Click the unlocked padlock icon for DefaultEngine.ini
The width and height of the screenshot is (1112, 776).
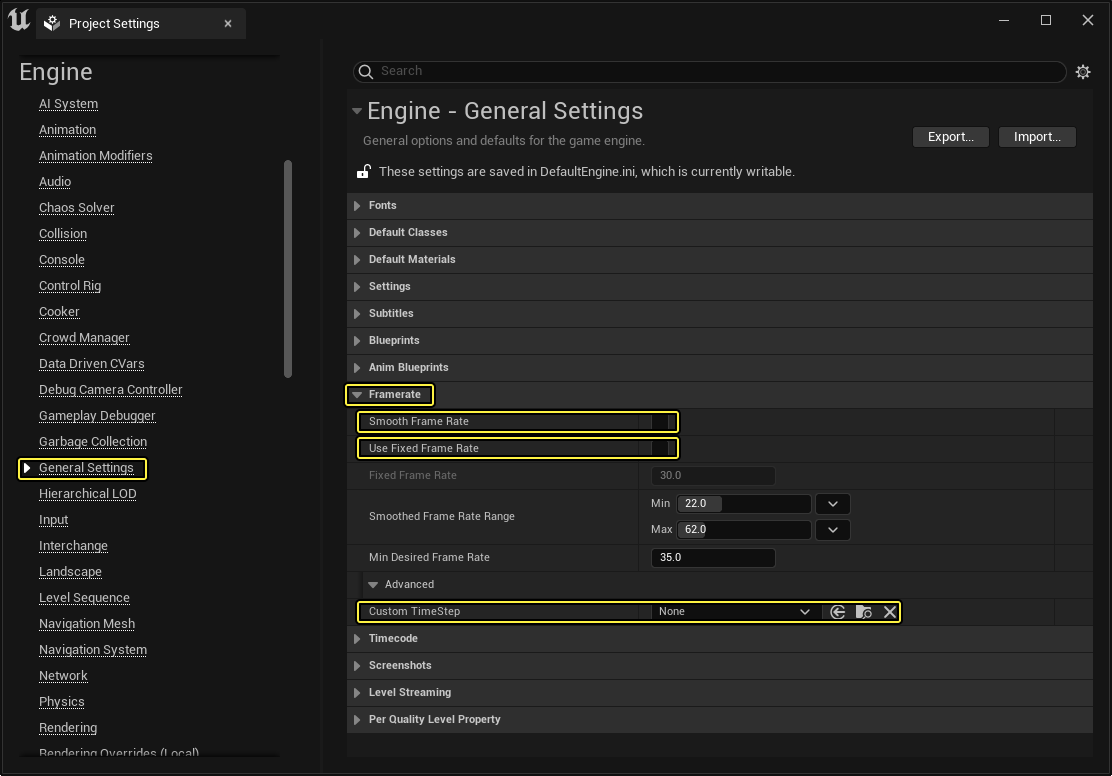point(364,172)
